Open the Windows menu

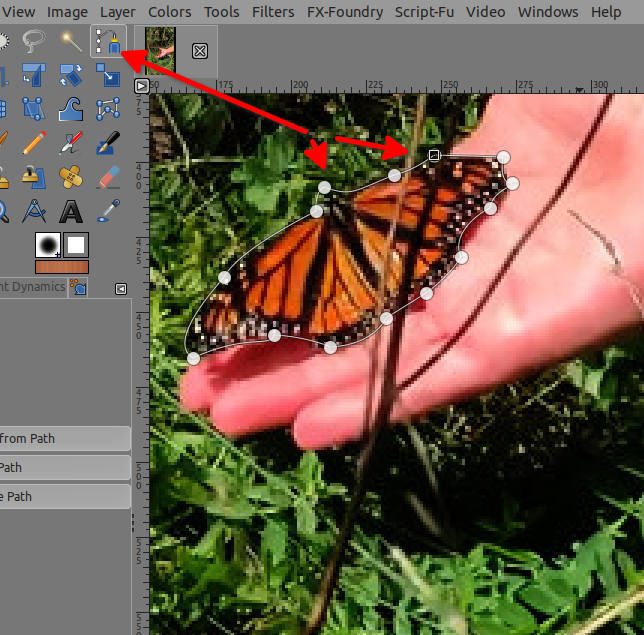click(x=548, y=12)
